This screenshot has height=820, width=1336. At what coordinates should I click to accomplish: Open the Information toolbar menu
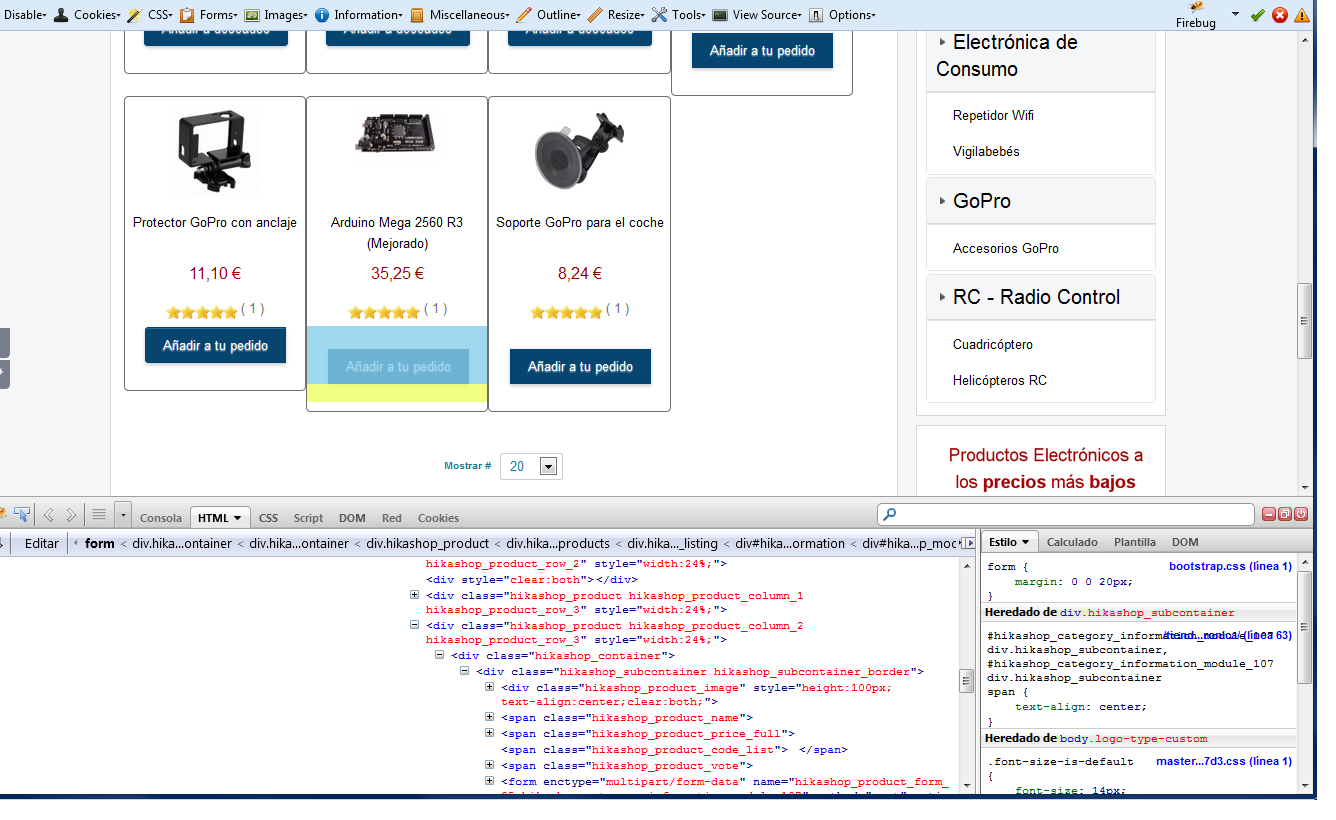(359, 15)
